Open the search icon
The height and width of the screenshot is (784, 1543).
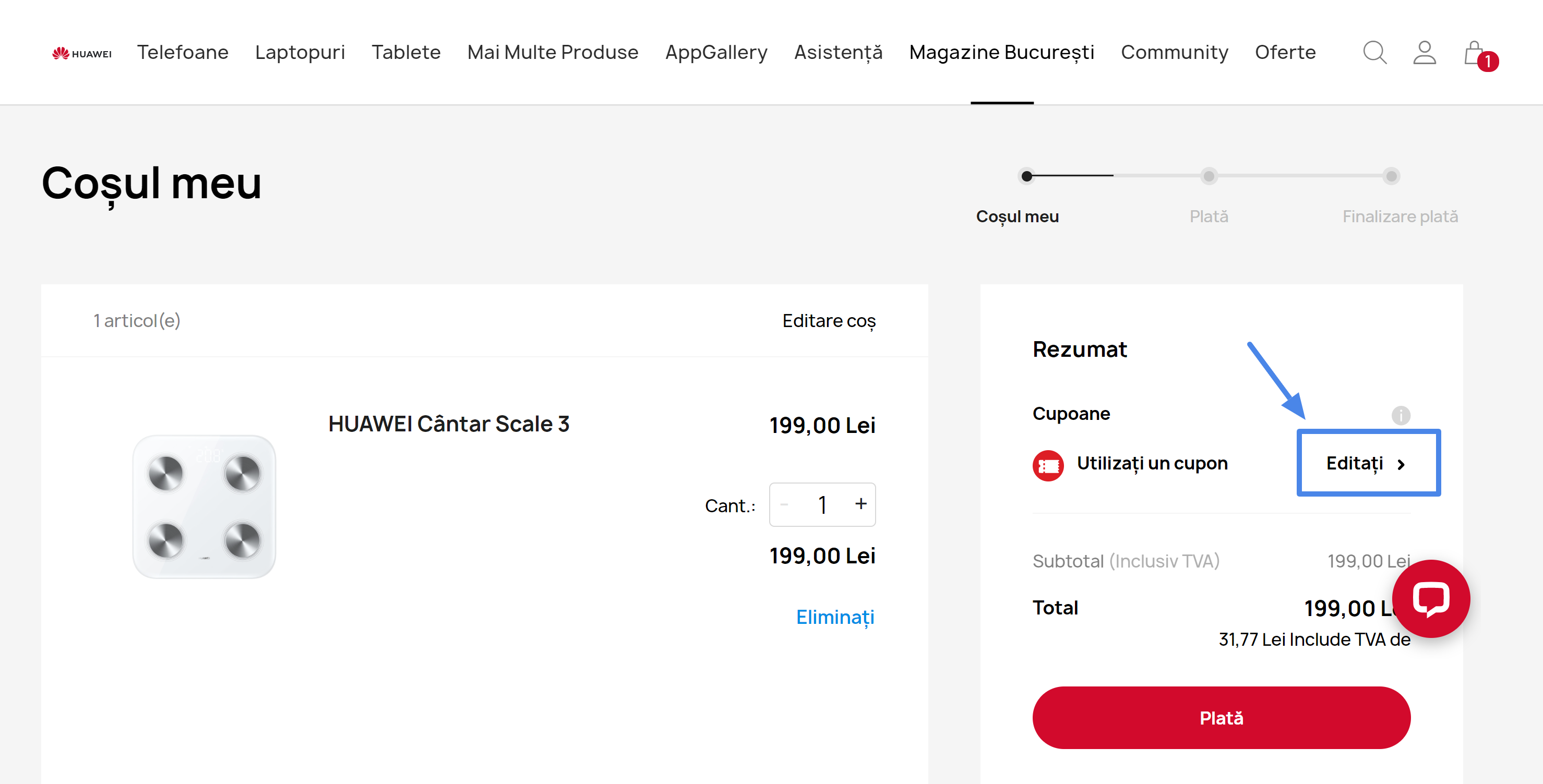1374,53
